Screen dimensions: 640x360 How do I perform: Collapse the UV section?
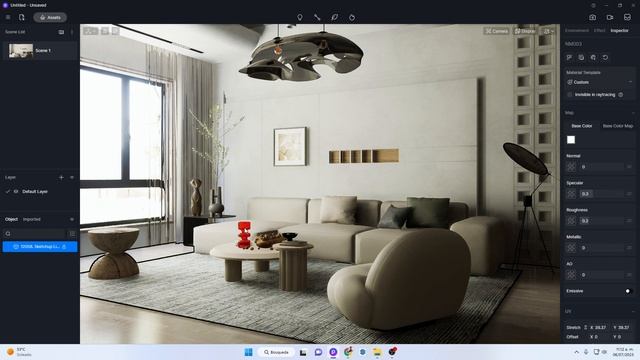tap(633, 311)
